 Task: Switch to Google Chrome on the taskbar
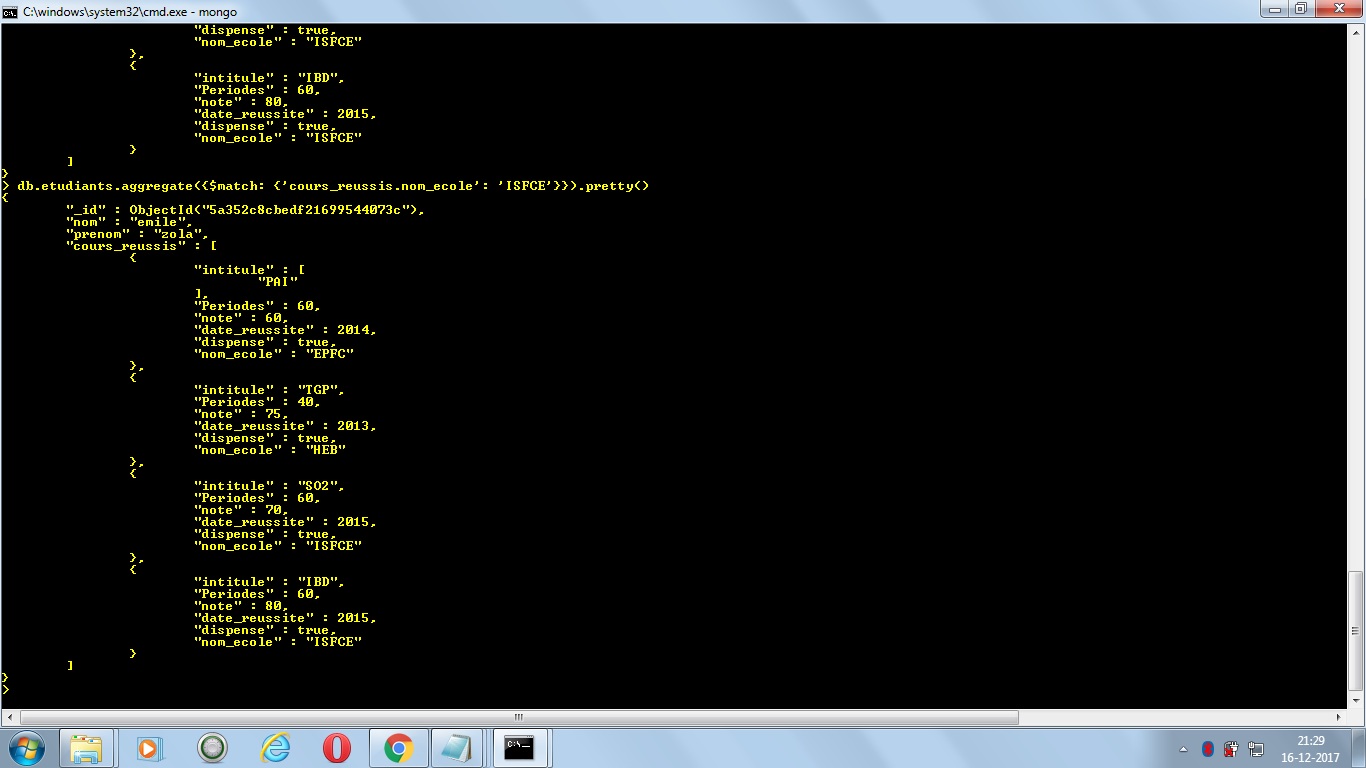399,748
